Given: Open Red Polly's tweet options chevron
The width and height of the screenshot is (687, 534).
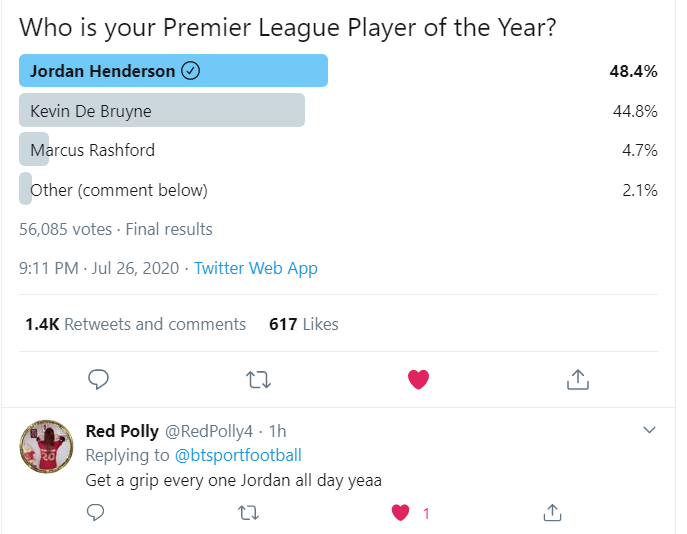Looking at the screenshot, I should point(649,430).
